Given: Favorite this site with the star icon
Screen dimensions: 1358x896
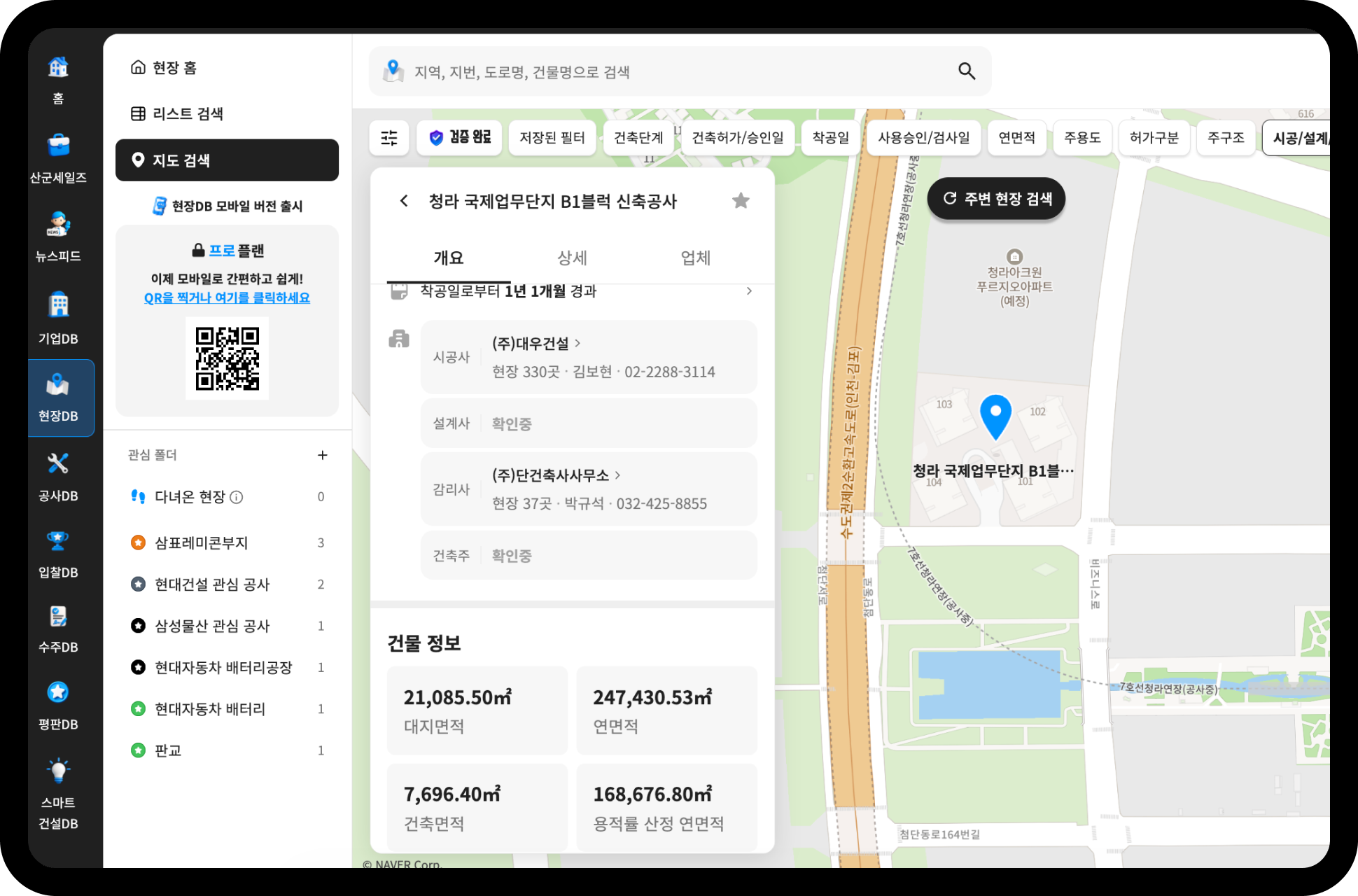Looking at the screenshot, I should coord(741,202).
